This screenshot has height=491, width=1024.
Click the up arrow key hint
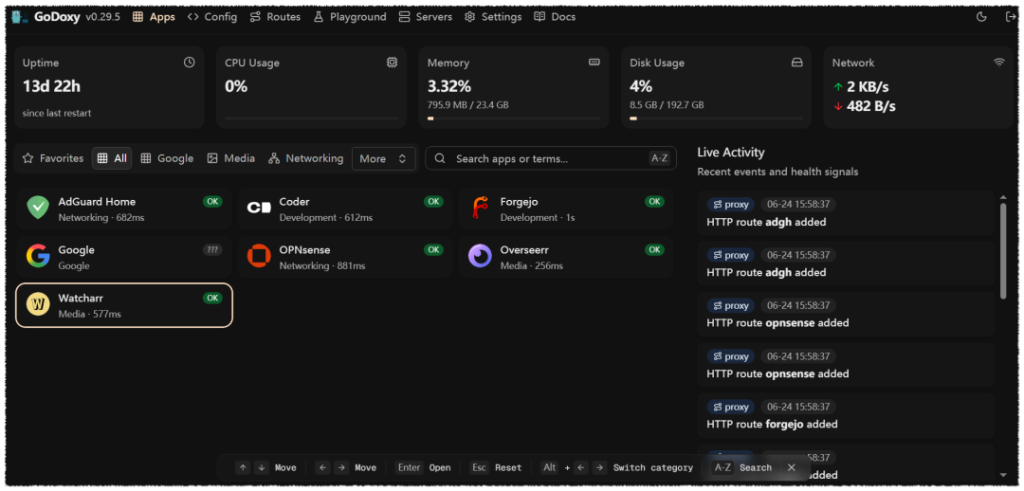point(243,467)
